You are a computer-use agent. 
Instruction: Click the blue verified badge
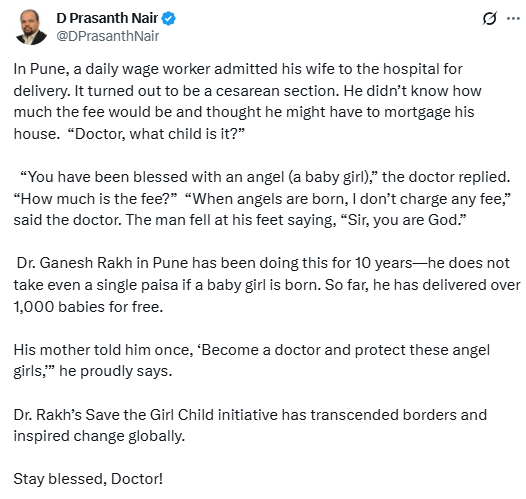(168, 19)
